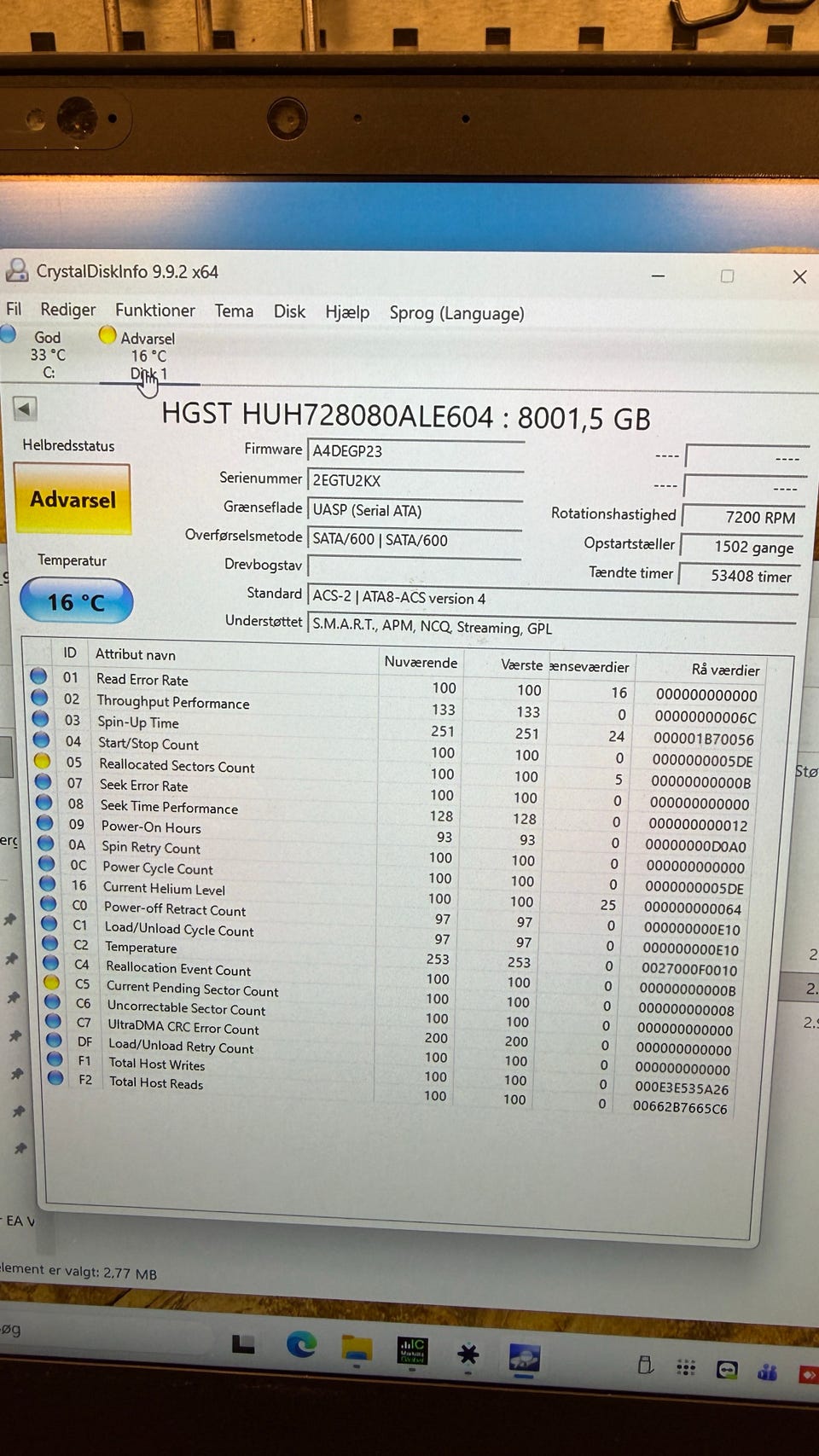Click the yellow status circle for Current Pending Sector Count
819x1456 pixels.
point(51,983)
